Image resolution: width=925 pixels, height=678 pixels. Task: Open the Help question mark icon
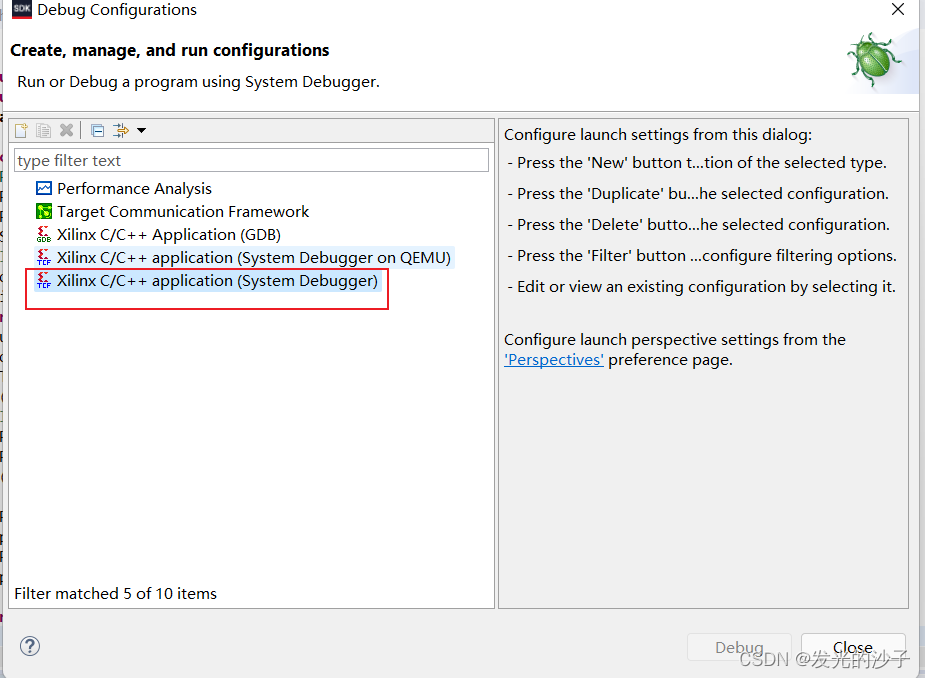coord(29,646)
